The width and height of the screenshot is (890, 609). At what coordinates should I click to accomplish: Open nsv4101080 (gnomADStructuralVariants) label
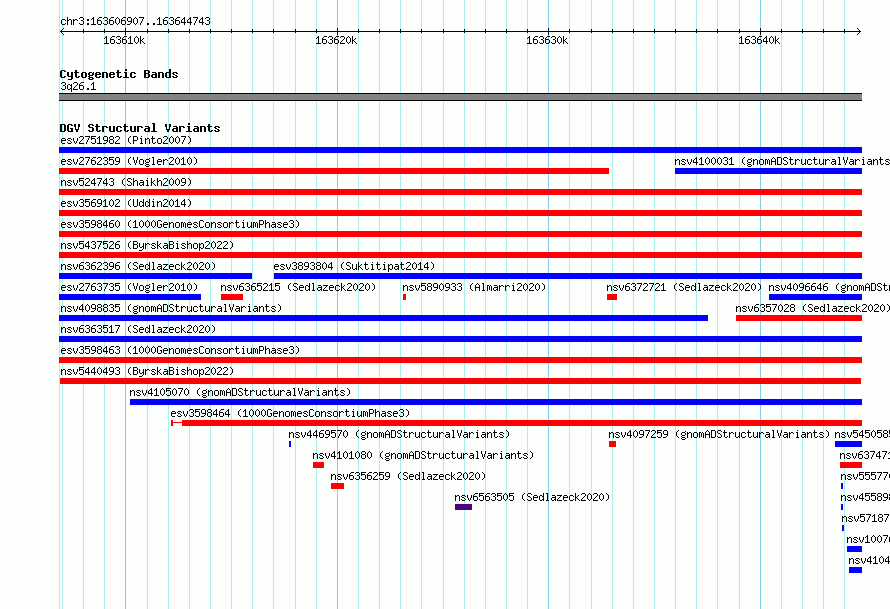(x=423, y=455)
